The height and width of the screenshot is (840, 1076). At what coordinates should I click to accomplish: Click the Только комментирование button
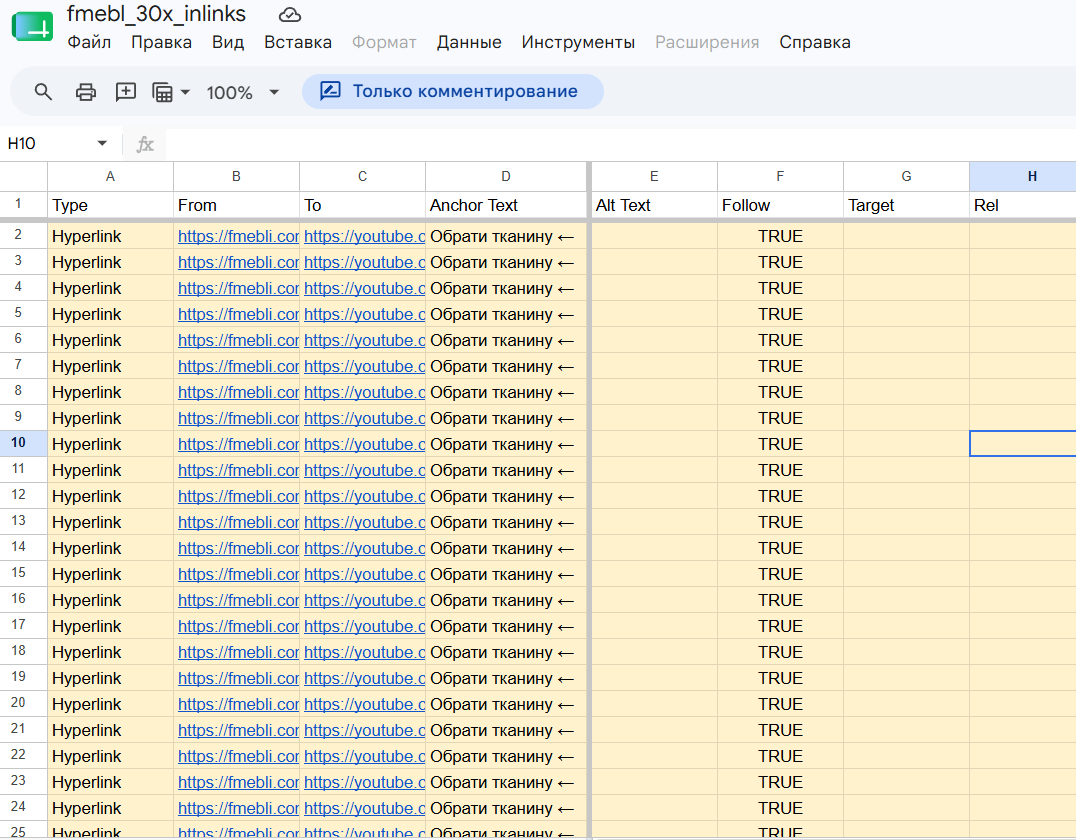[x=453, y=91]
